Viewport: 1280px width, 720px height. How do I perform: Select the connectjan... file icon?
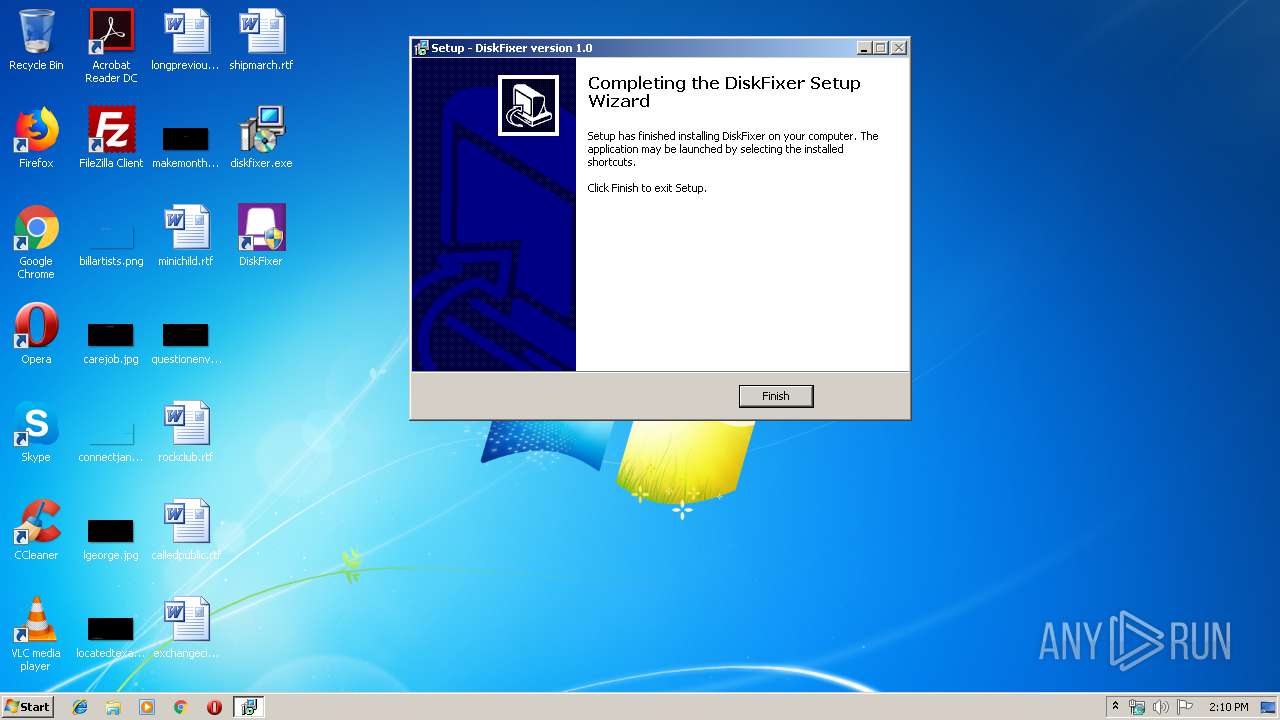click(x=111, y=441)
